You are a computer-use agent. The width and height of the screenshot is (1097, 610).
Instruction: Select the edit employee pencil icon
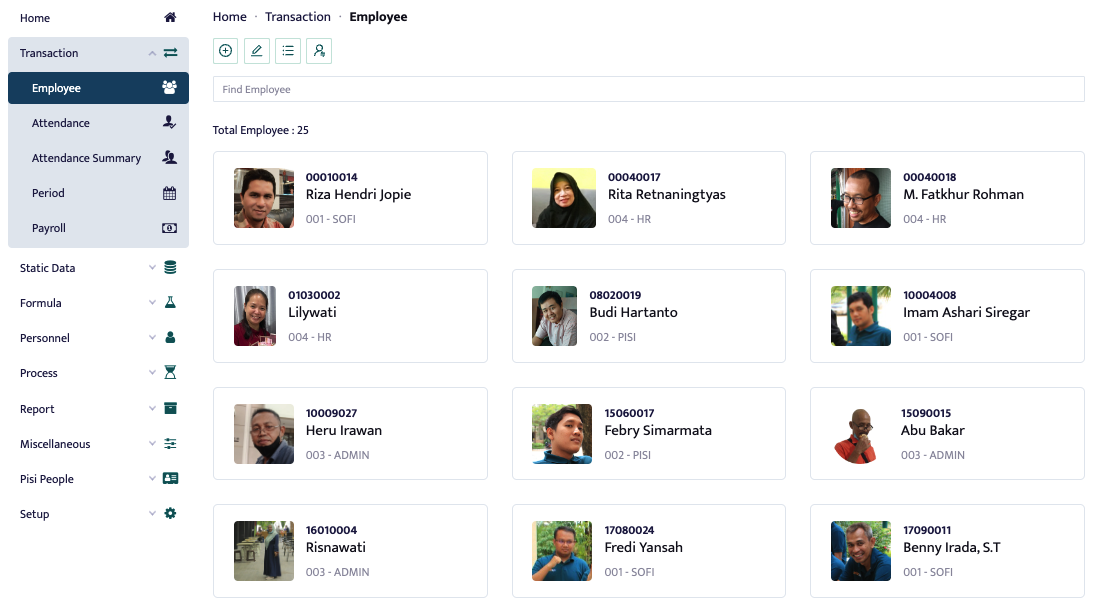pyautogui.click(x=256, y=50)
